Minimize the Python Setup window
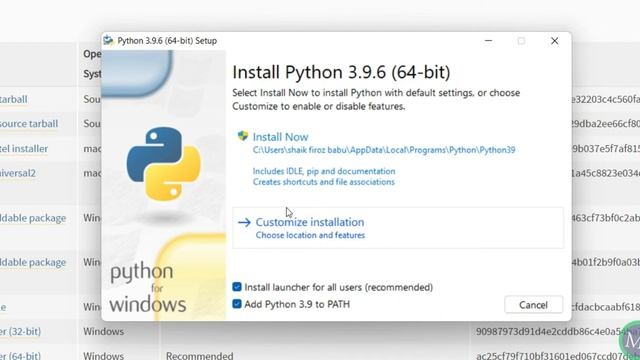This screenshot has width=640, height=360. (x=488, y=40)
